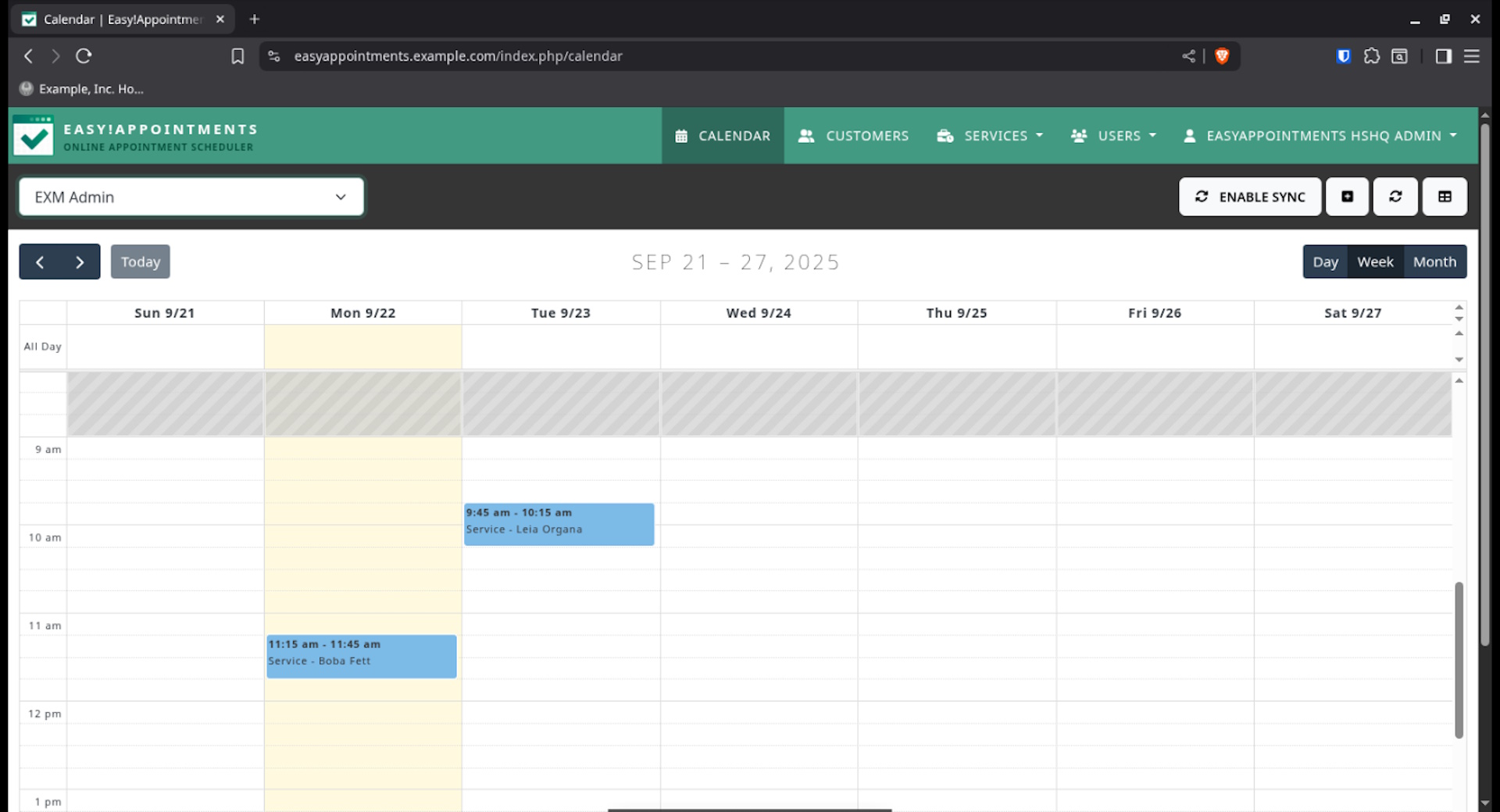Reload appointments using the refresh icon button
This screenshot has width=1500, height=812.
coord(1395,197)
